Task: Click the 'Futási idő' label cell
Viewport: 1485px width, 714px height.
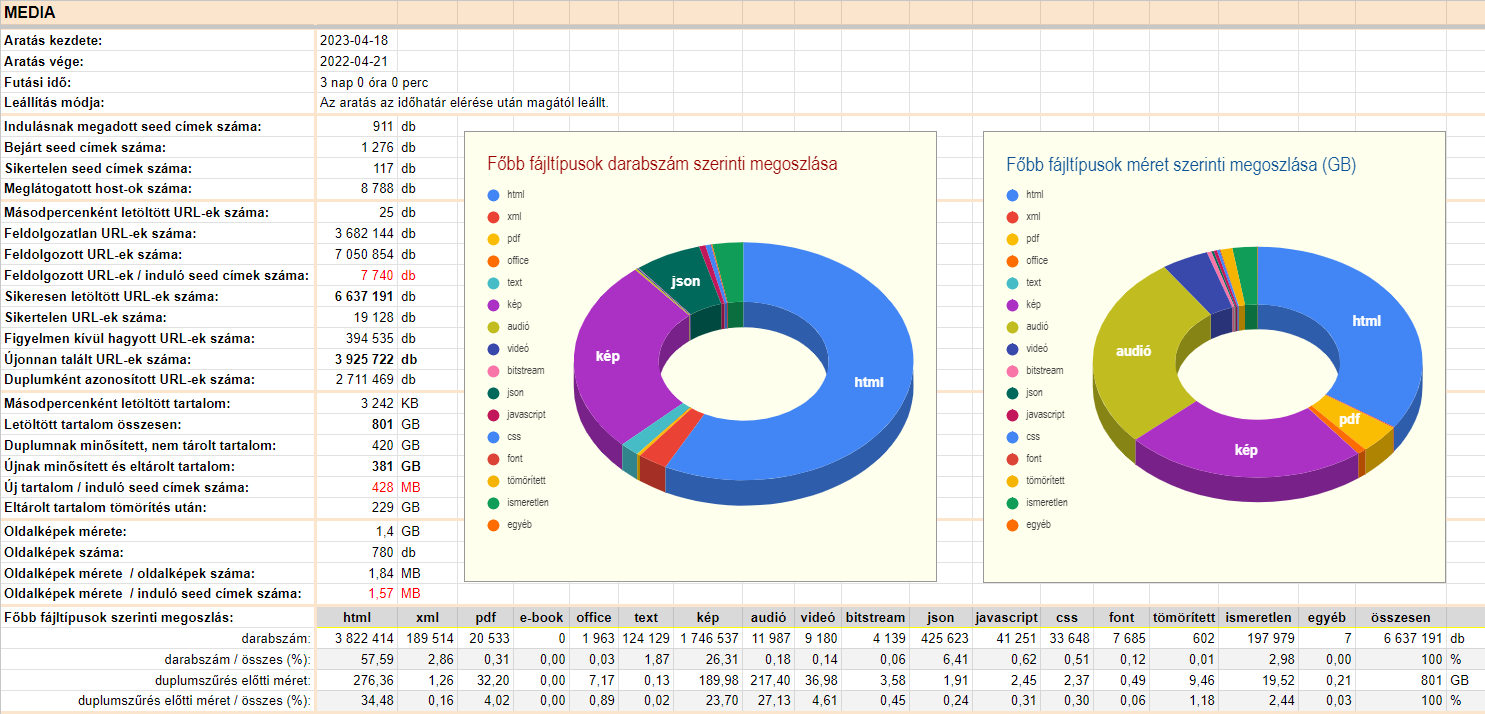Action: 38,82
